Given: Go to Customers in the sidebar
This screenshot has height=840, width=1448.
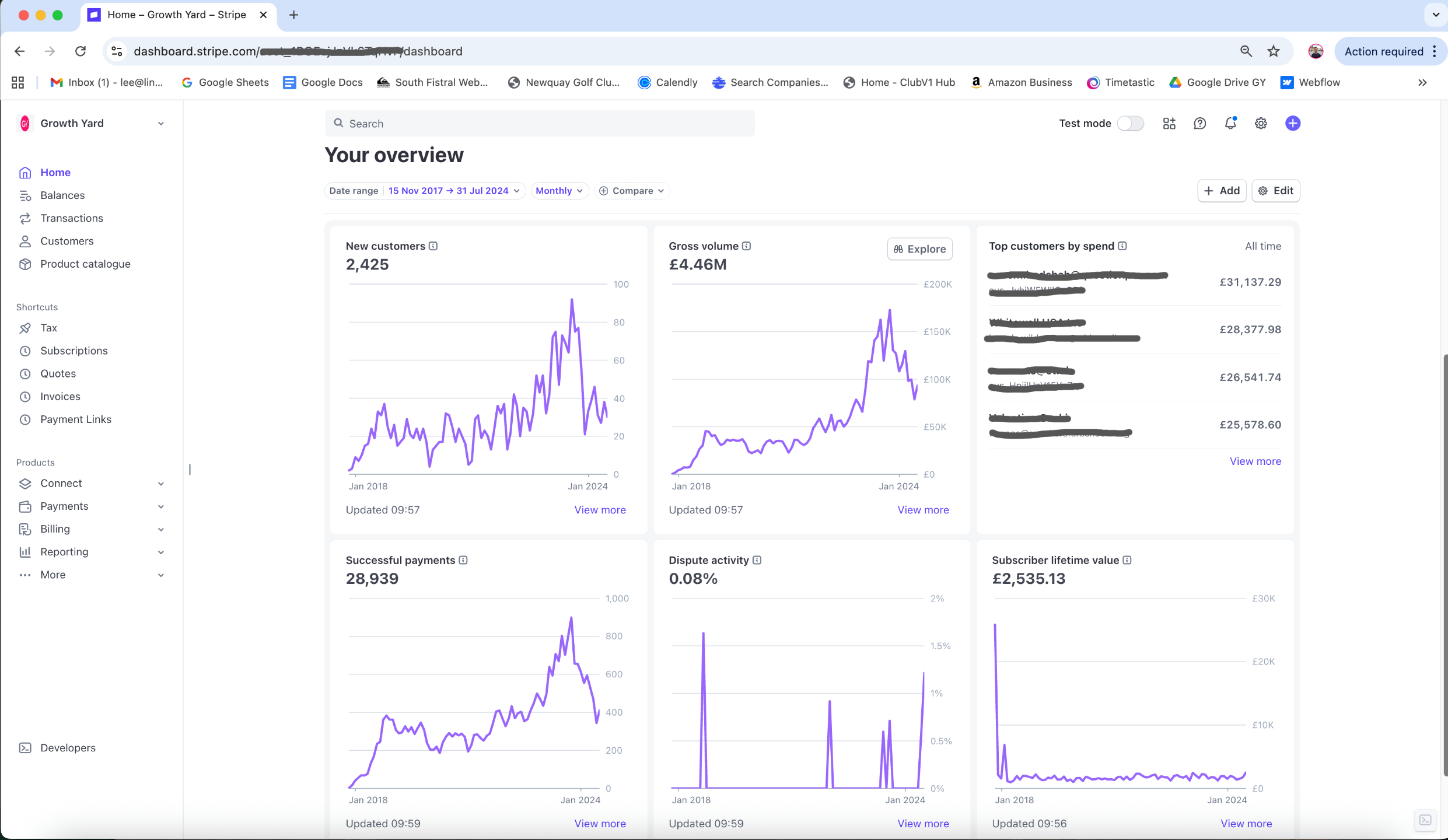Looking at the screenshot, I should [x=67, y=241].
